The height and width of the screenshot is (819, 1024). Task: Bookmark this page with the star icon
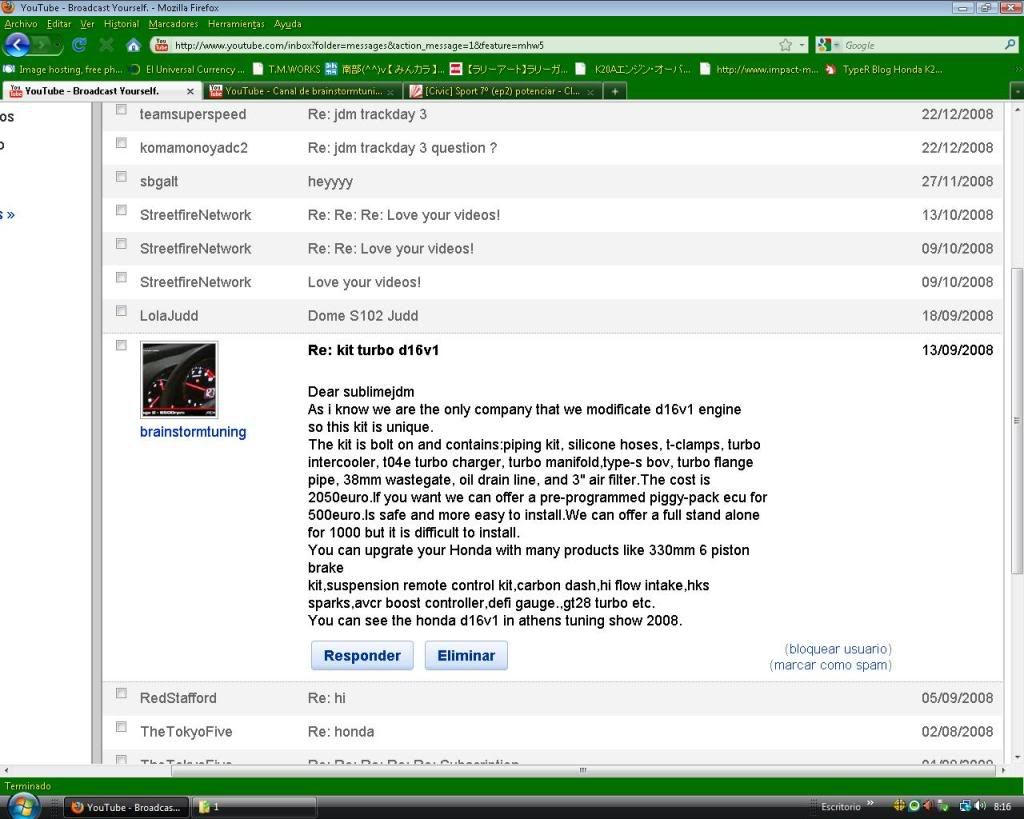(x=785, y=45)
